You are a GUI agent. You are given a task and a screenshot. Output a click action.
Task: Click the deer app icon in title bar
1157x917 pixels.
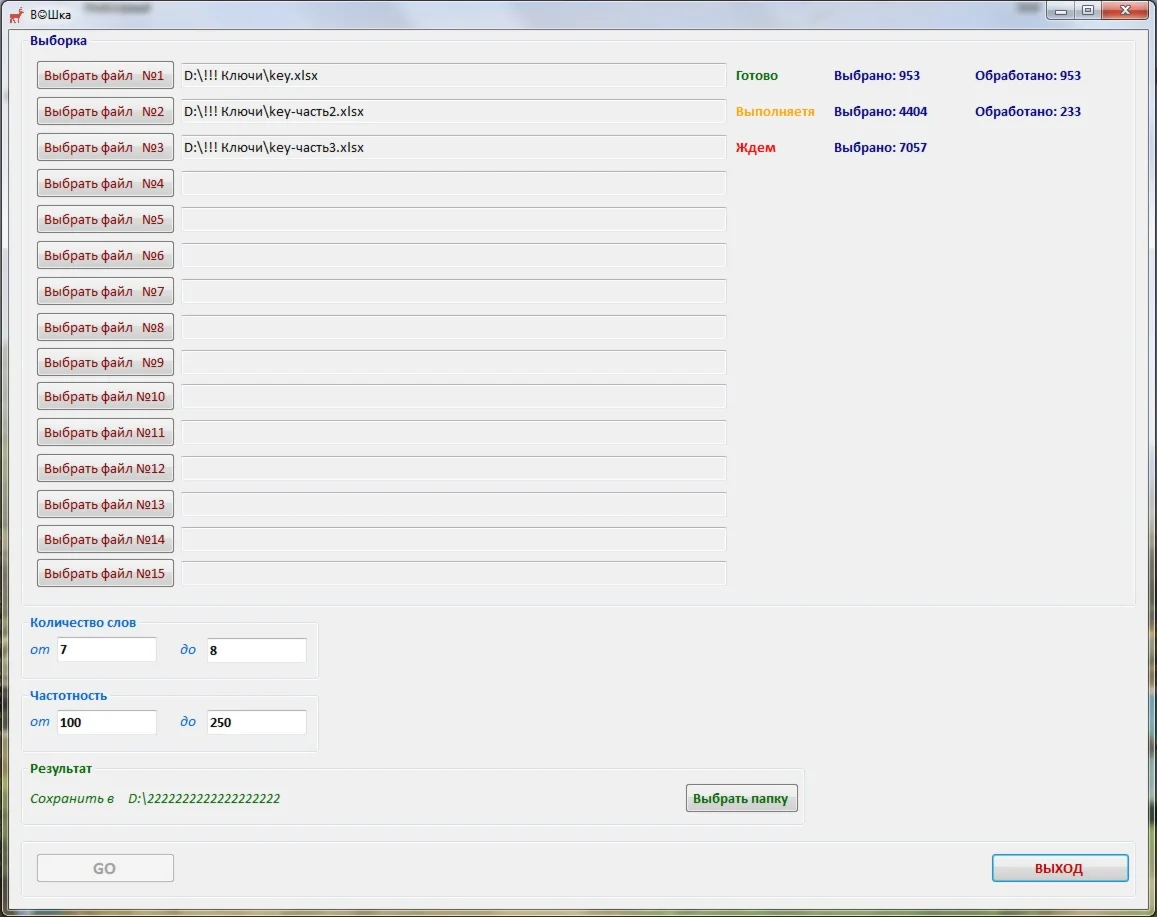16,14
